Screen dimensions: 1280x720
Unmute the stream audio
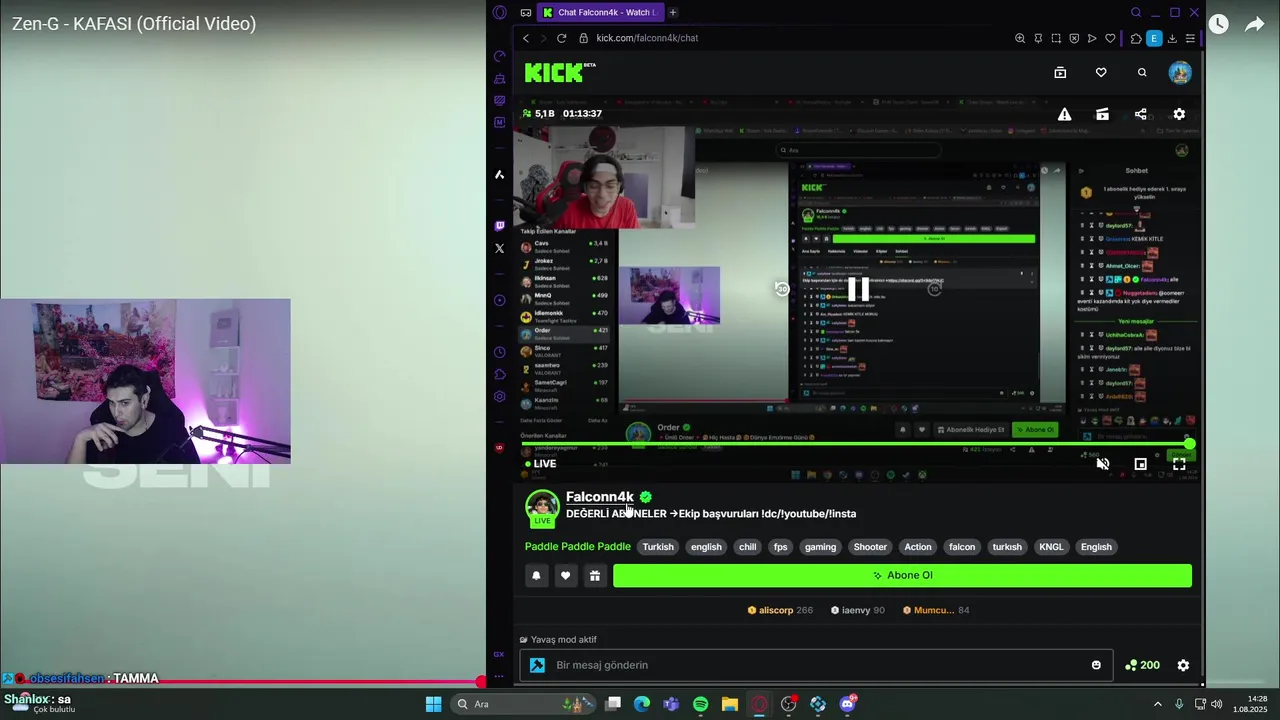1103,464
